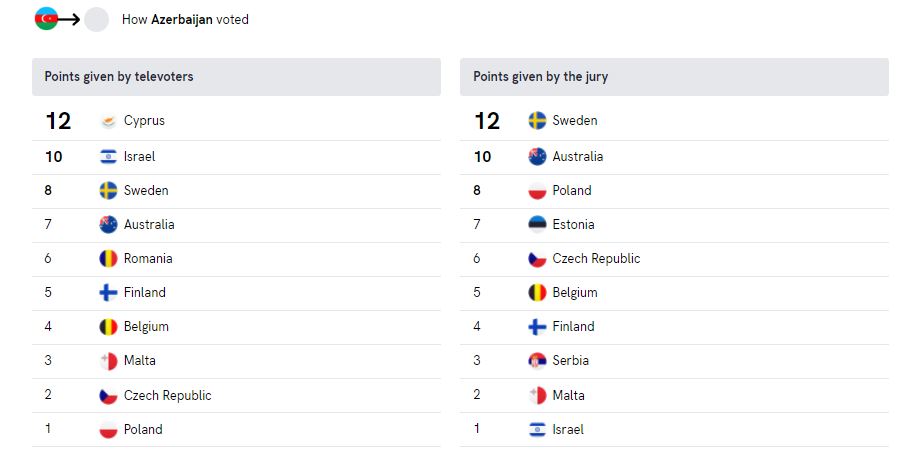Click the Romania flag icon
The width and height of the screenshot is (919, 473).
108,258
